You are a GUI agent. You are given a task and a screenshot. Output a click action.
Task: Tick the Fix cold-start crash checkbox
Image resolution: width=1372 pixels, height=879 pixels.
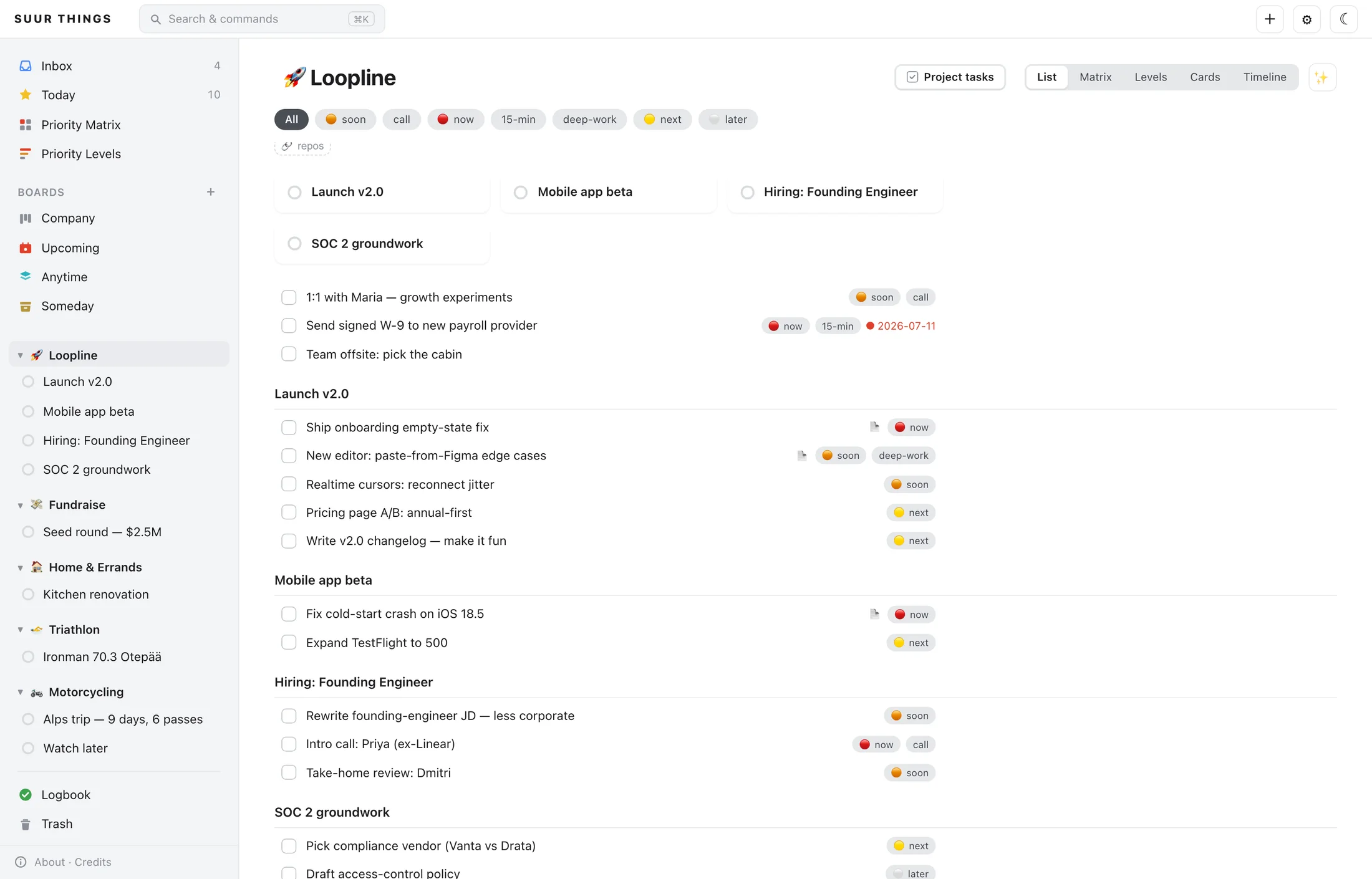coord(289,614)
